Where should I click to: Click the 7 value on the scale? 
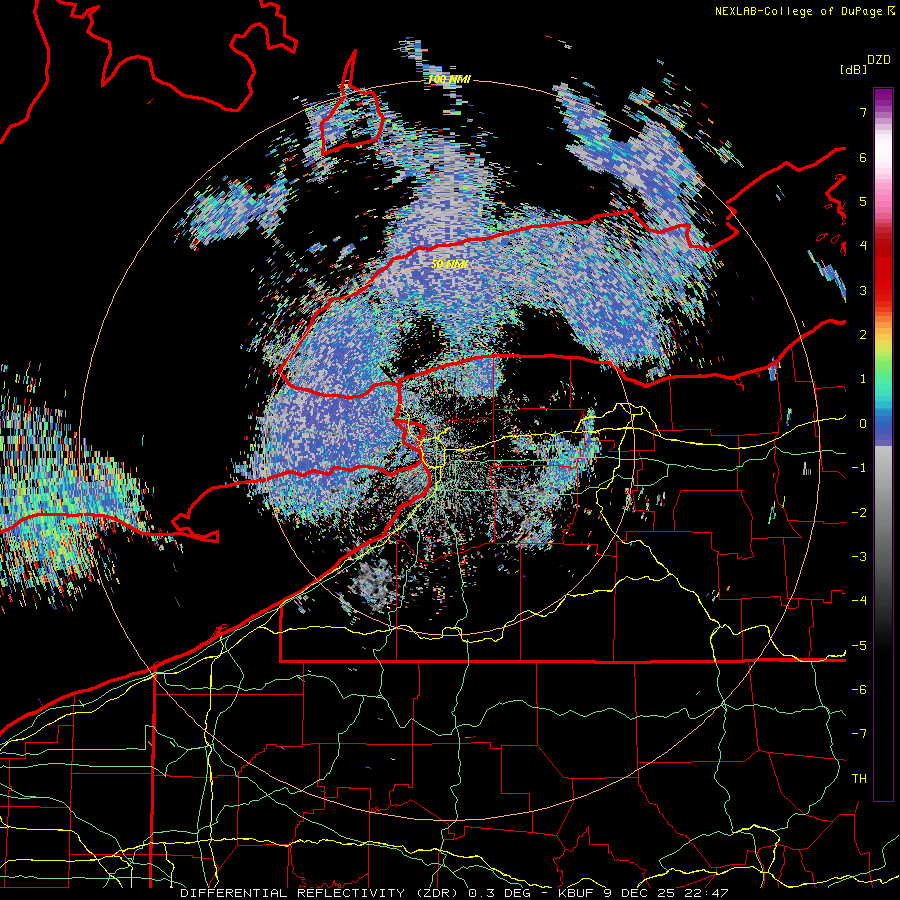863,112
